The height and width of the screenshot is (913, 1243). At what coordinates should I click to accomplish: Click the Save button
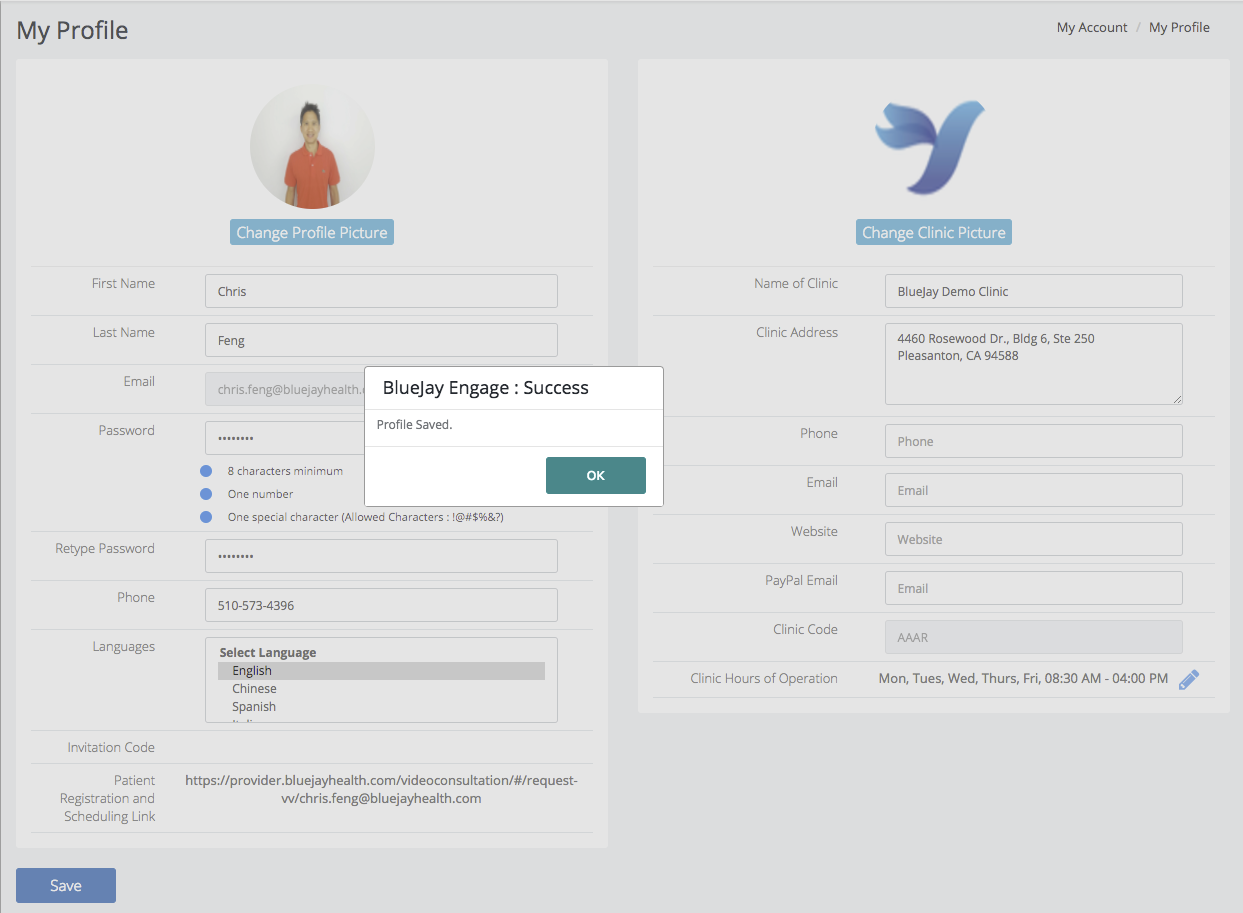pos(66,885)
